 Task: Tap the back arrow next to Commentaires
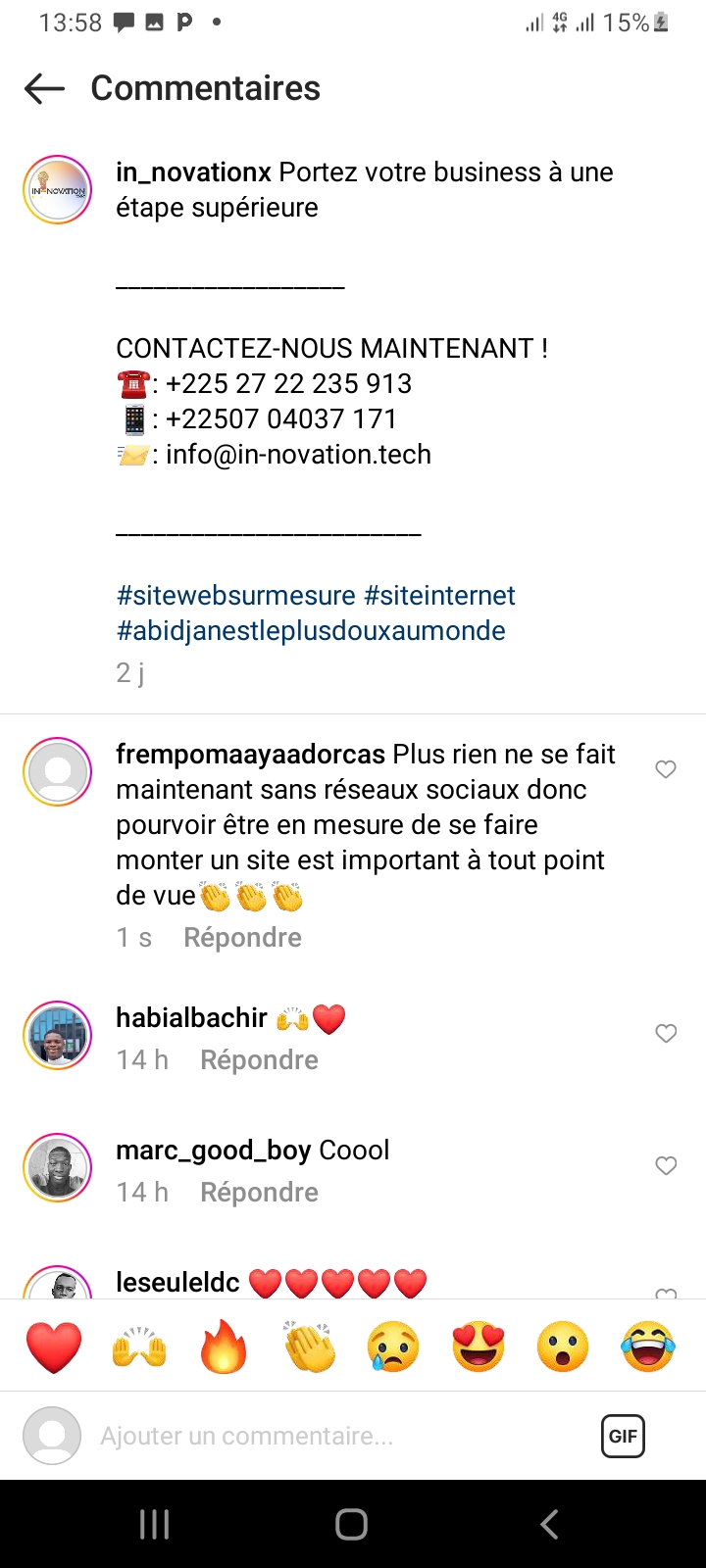44,89
